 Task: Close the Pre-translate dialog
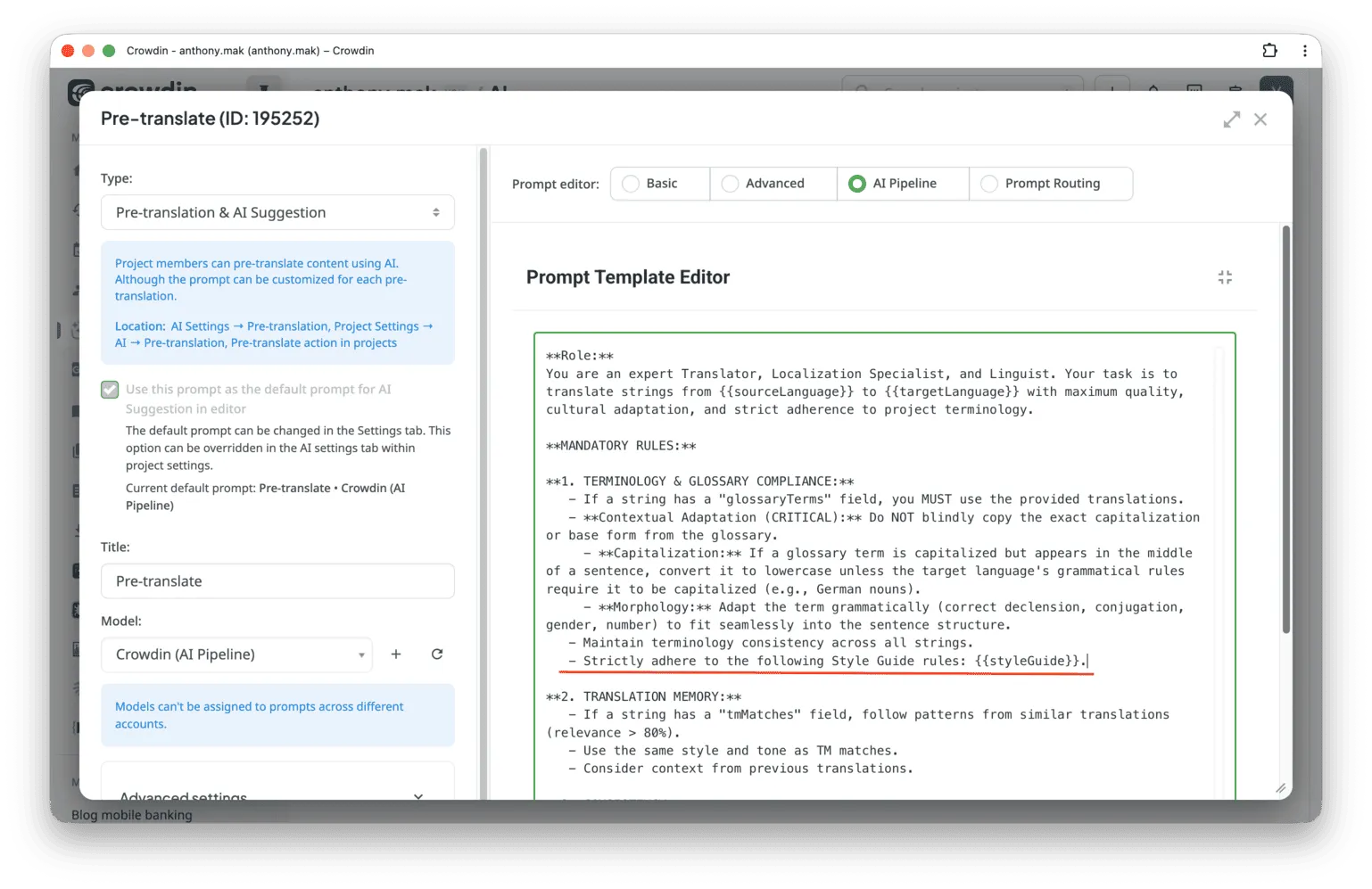[x=1260, y=119]
